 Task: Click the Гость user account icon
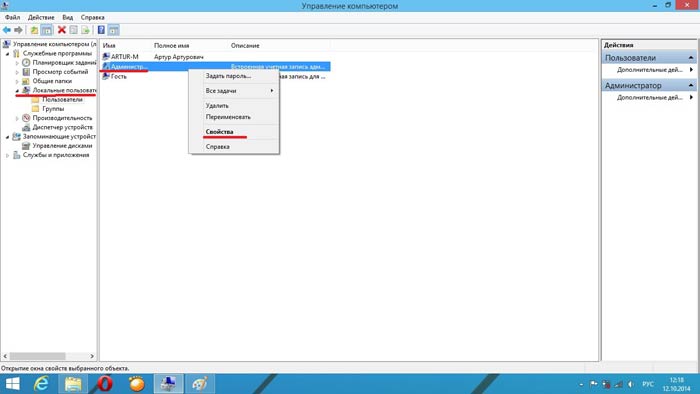tap(106, 76)
